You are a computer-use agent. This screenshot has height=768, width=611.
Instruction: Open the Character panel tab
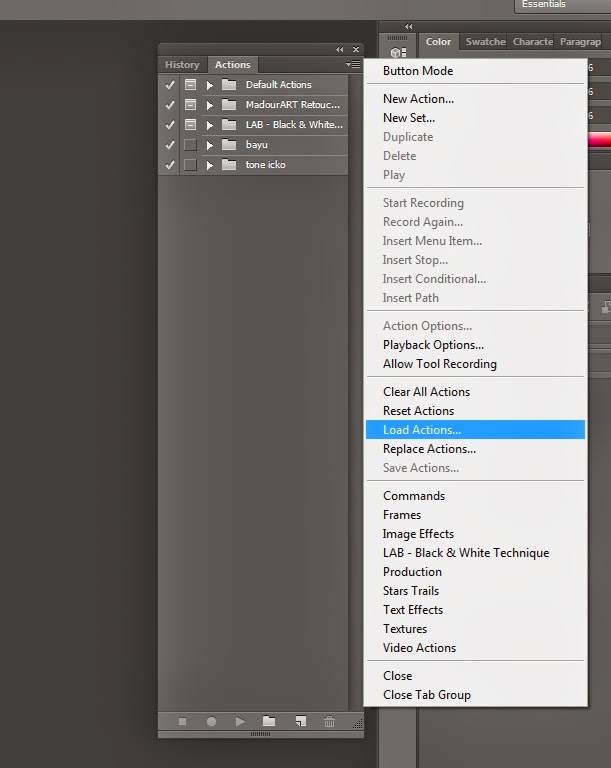tap(533, 42)
